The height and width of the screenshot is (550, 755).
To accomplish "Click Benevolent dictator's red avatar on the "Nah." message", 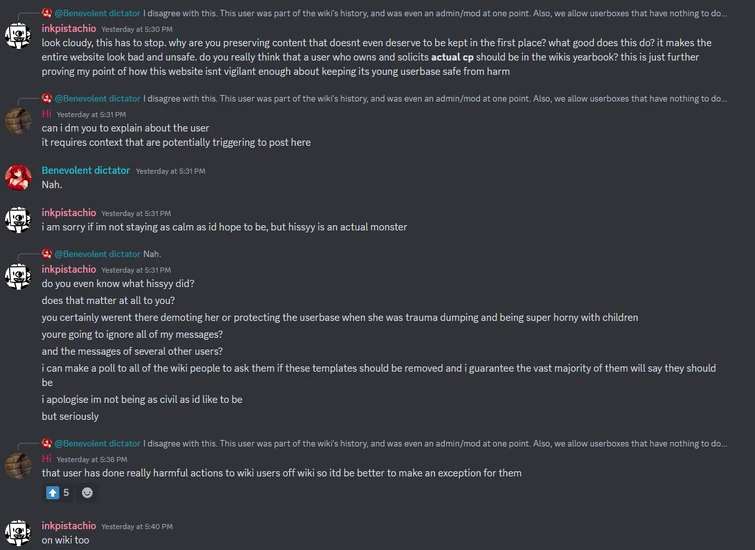I will click(x=19, y=178).
